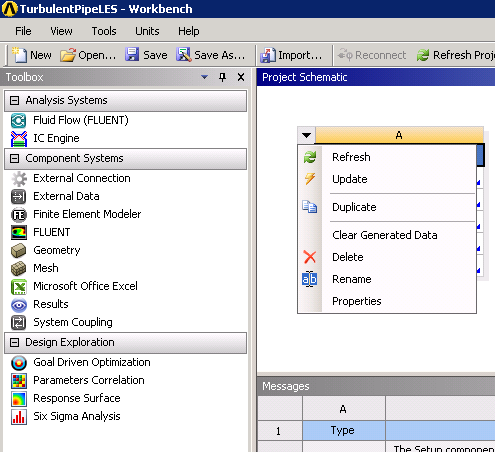Collapse the Design Exploration section

point(14,342)
